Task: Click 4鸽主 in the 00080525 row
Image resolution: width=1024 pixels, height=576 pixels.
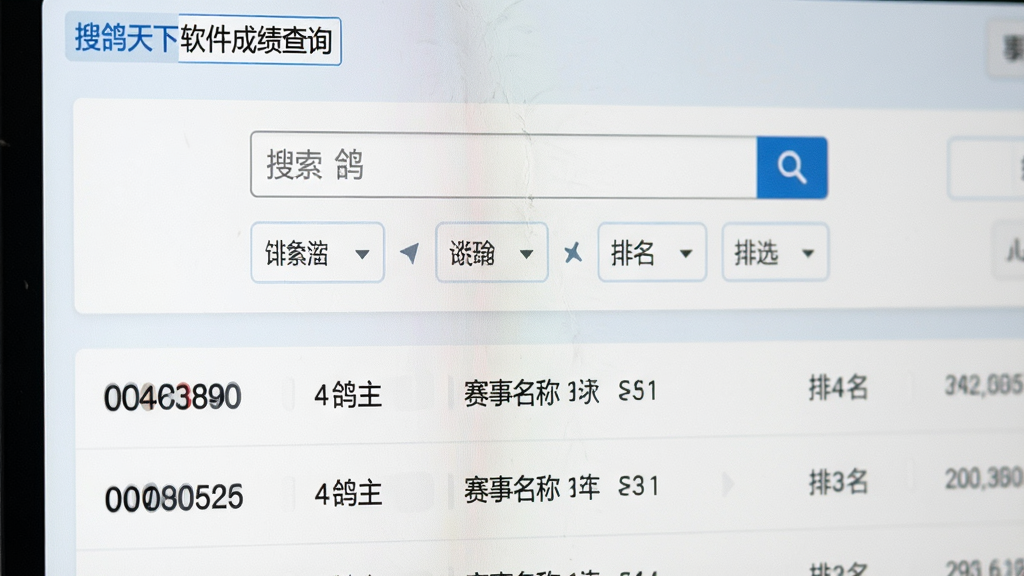Action: (348, 493)
